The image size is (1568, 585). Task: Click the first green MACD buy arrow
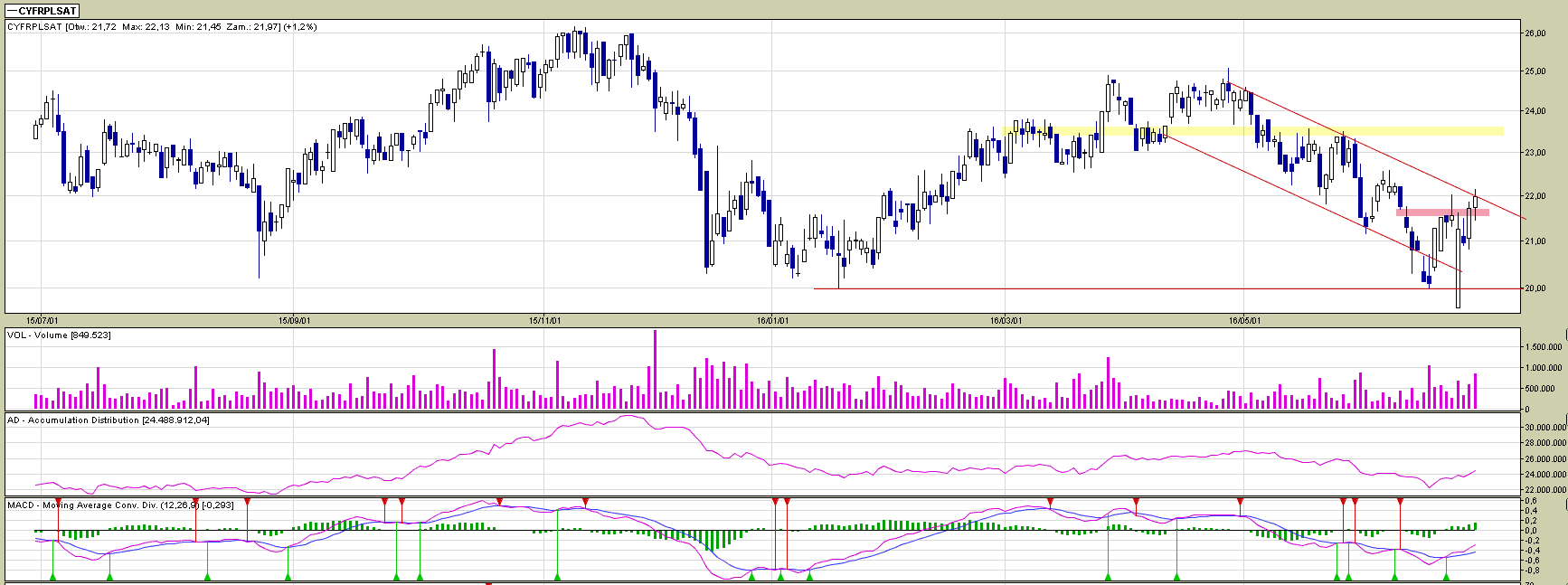point(52,576)
